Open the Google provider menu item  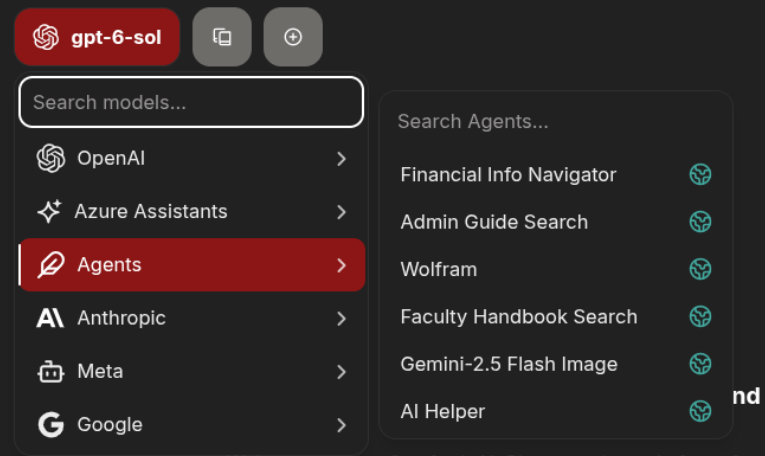pos(191,425)
